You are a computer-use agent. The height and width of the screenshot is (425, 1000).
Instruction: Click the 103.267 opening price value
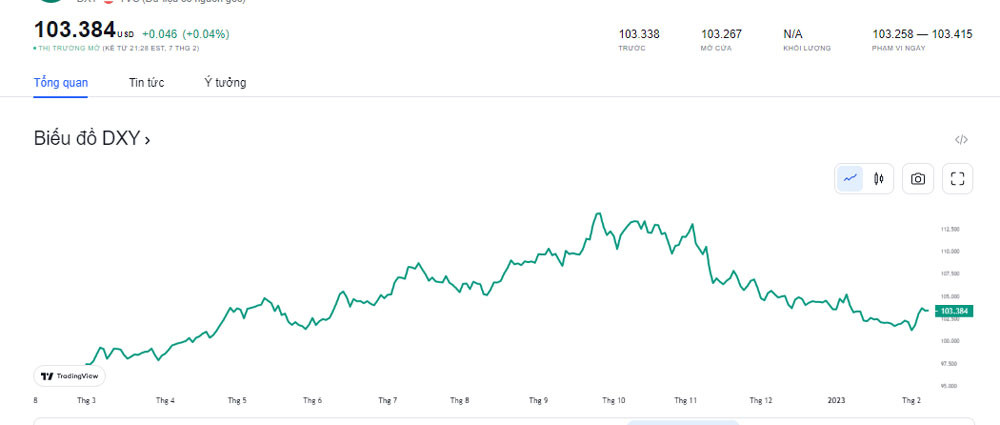click(x=721, y=34)
